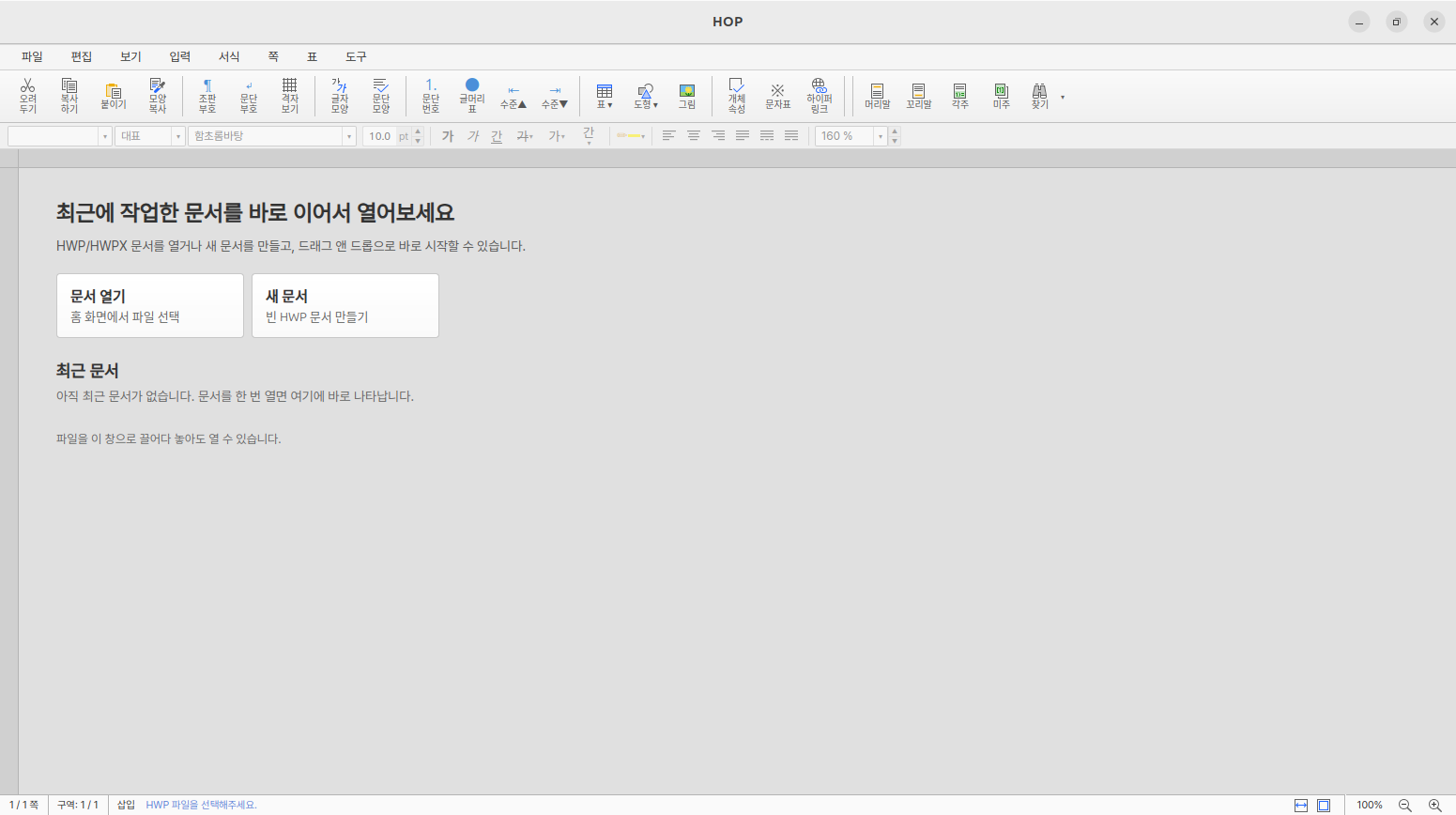
Task: Toggle 조판부호 control codes display
Action: [x=207, y=96]
